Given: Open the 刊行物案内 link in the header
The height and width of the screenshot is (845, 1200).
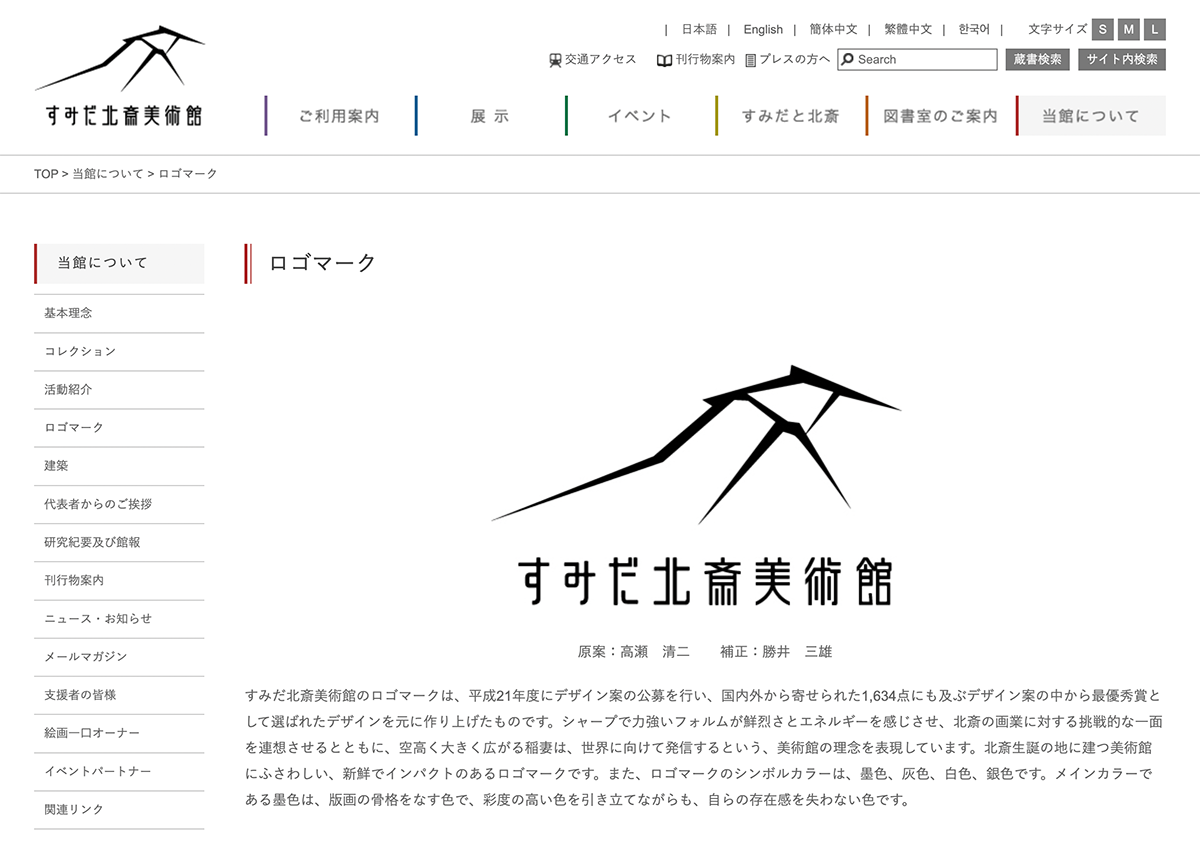Looking at the screenshot, I should (x=705, y=60).
